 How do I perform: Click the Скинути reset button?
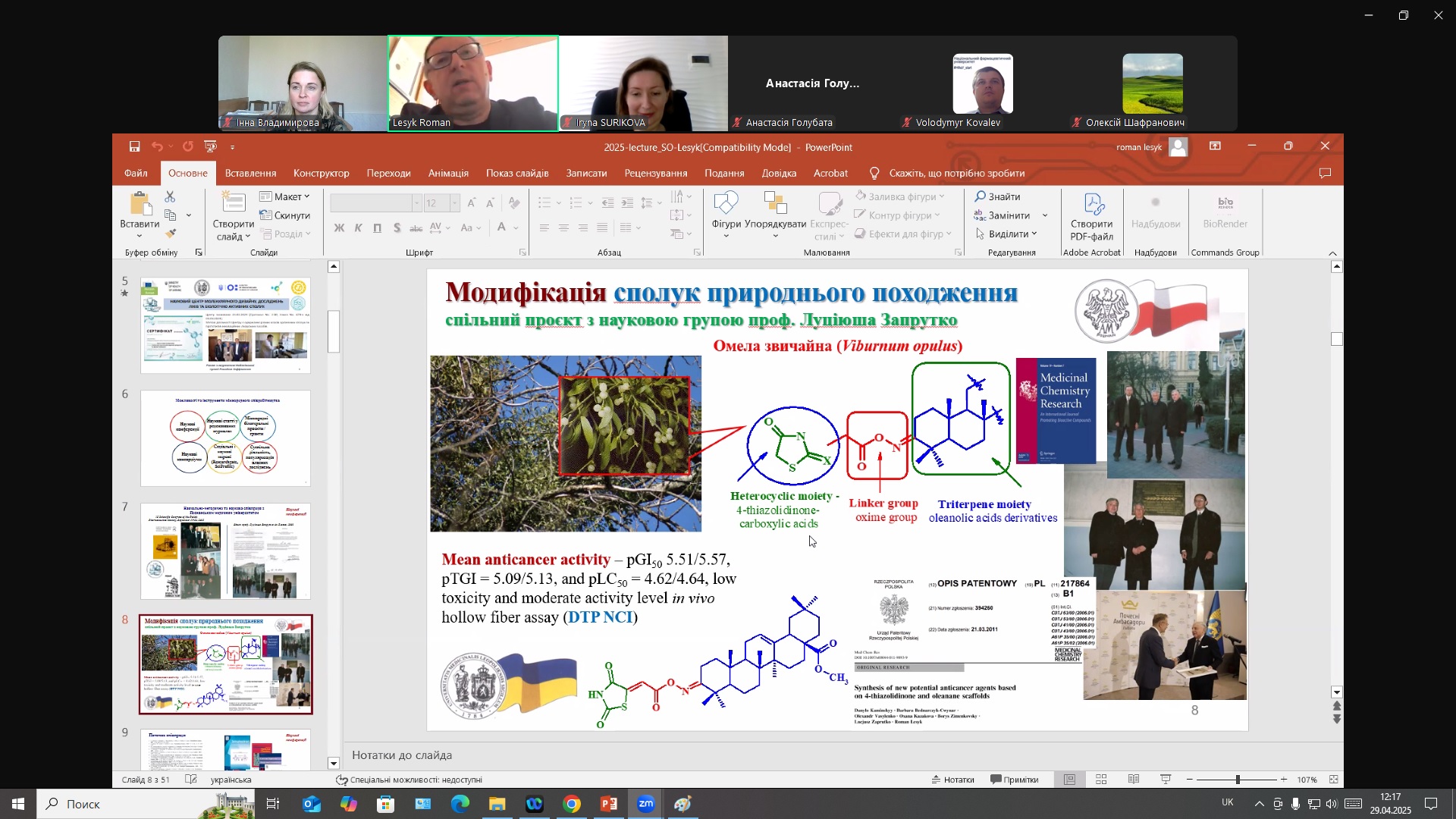[284, 215]
